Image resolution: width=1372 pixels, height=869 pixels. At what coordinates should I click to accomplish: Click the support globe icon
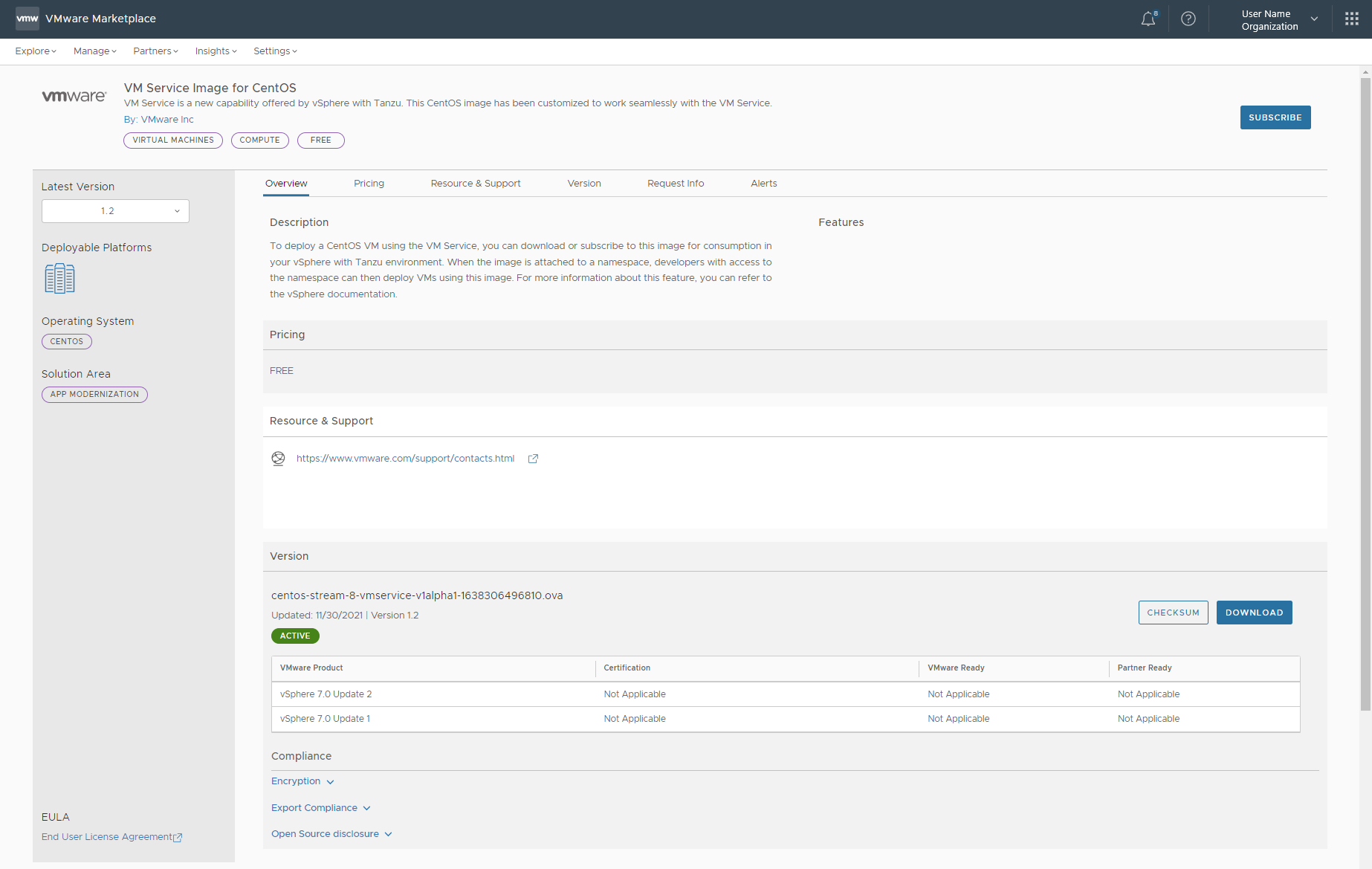(278, 459)
